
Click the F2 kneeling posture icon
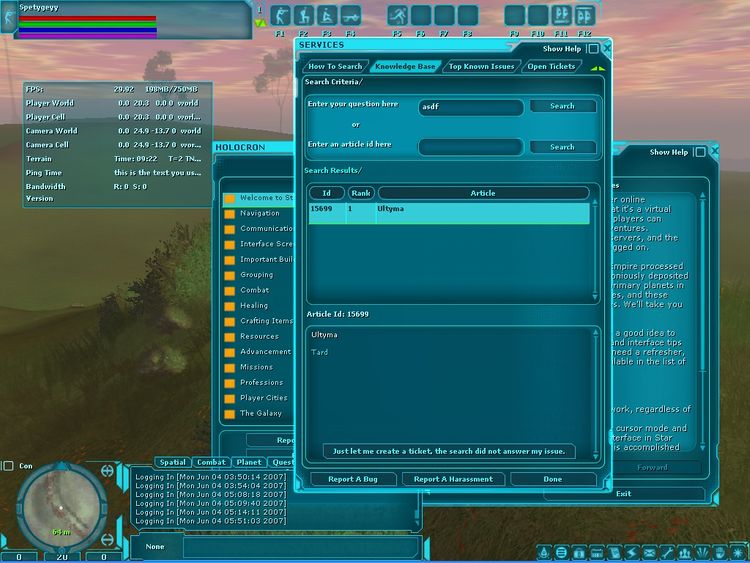(x=303, y=16)
